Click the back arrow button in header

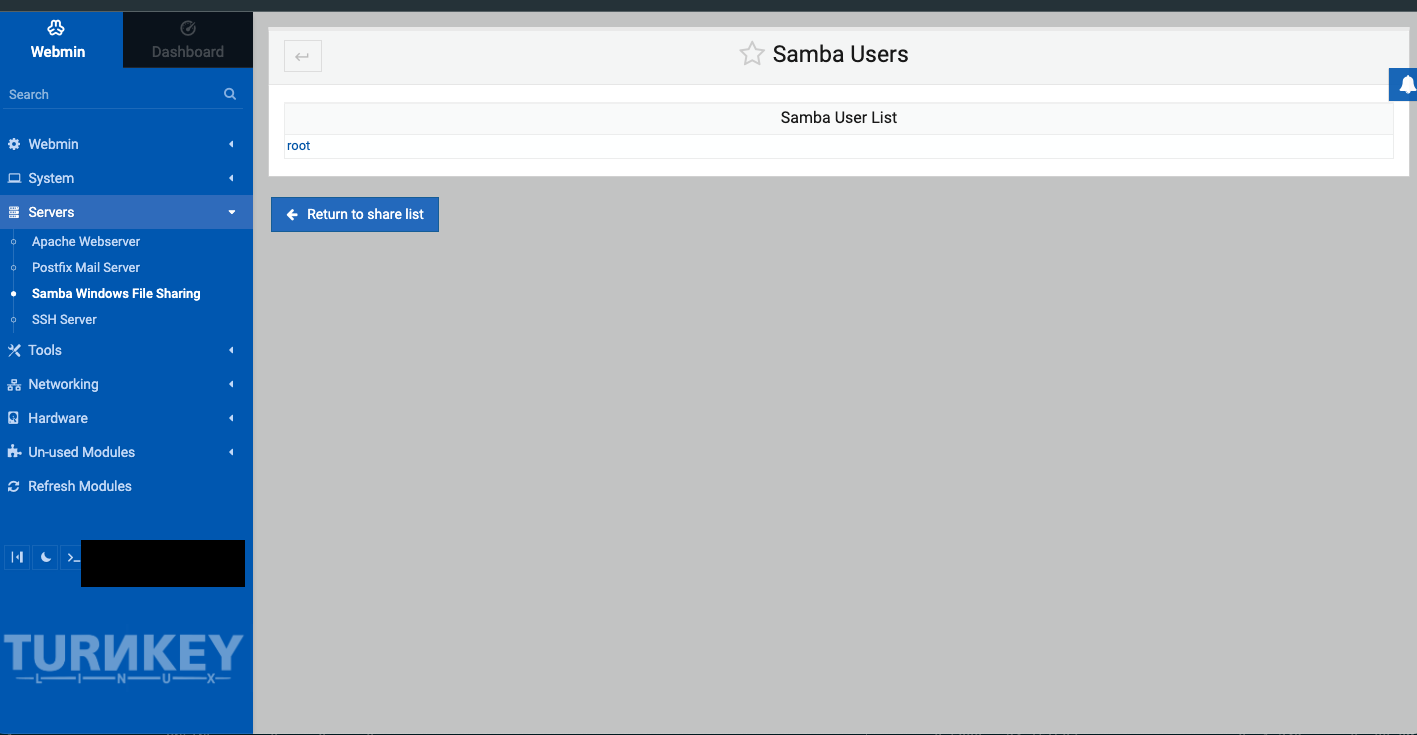click(x=303, y=57)
